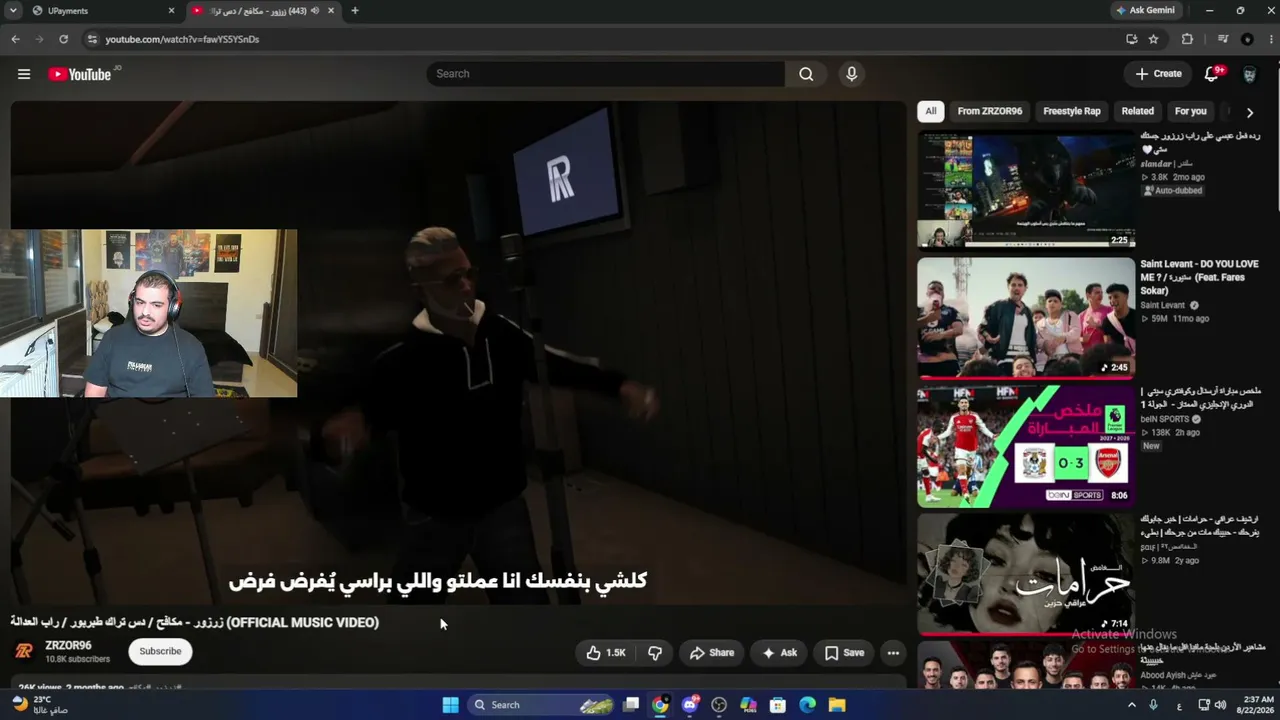The height and width of the screenshot is (720, 1280).
Task: Select the All filter chip
Action: click(931, 111)
